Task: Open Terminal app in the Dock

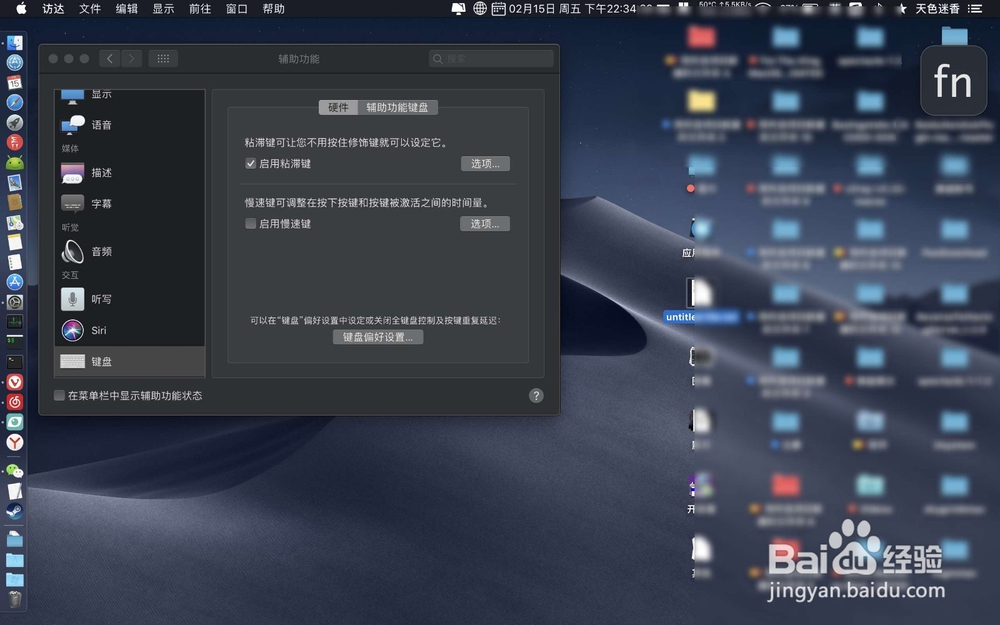Action: coord(15,362)
